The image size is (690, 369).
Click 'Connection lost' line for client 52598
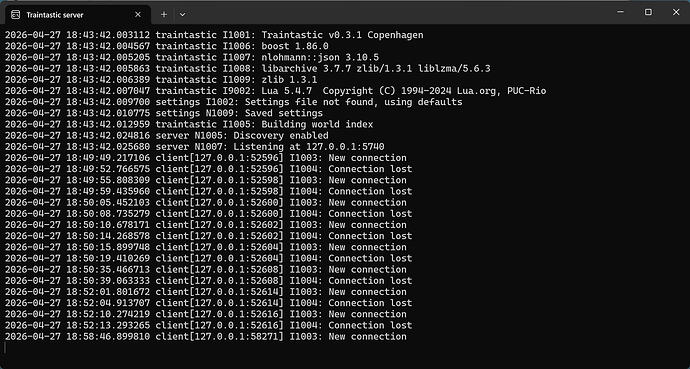coord(209,191)
